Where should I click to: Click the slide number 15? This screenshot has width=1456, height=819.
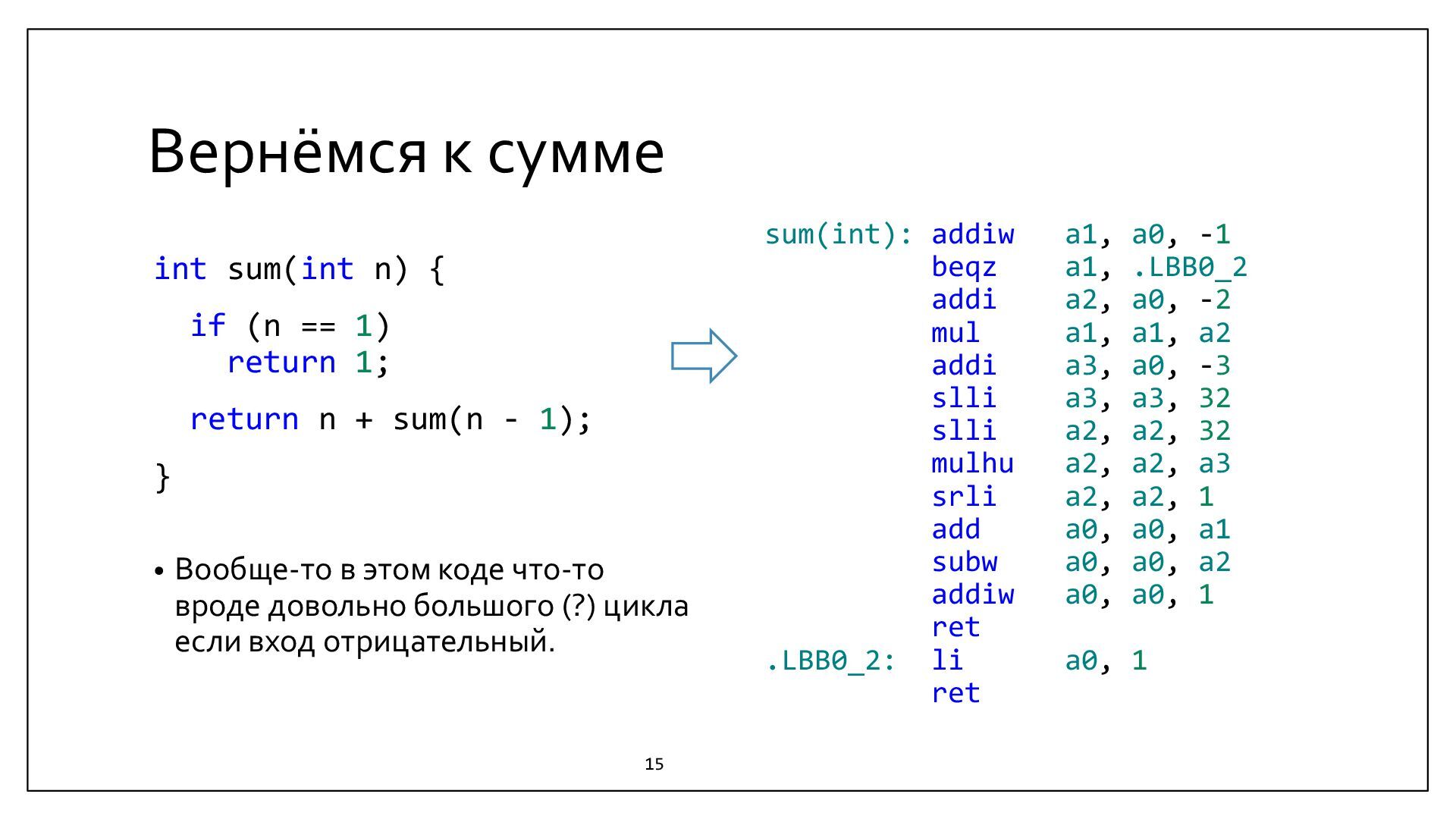pyautogui.click(x=654, y=764)
